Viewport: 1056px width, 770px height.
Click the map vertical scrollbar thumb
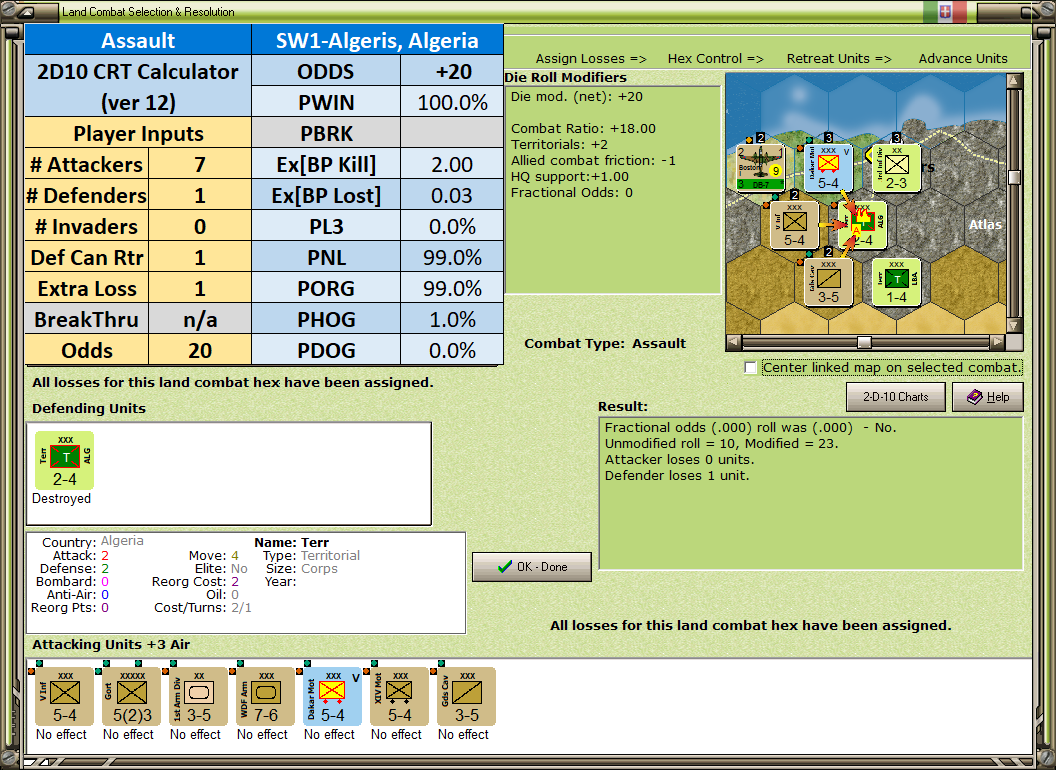[x=1014, y=177]
